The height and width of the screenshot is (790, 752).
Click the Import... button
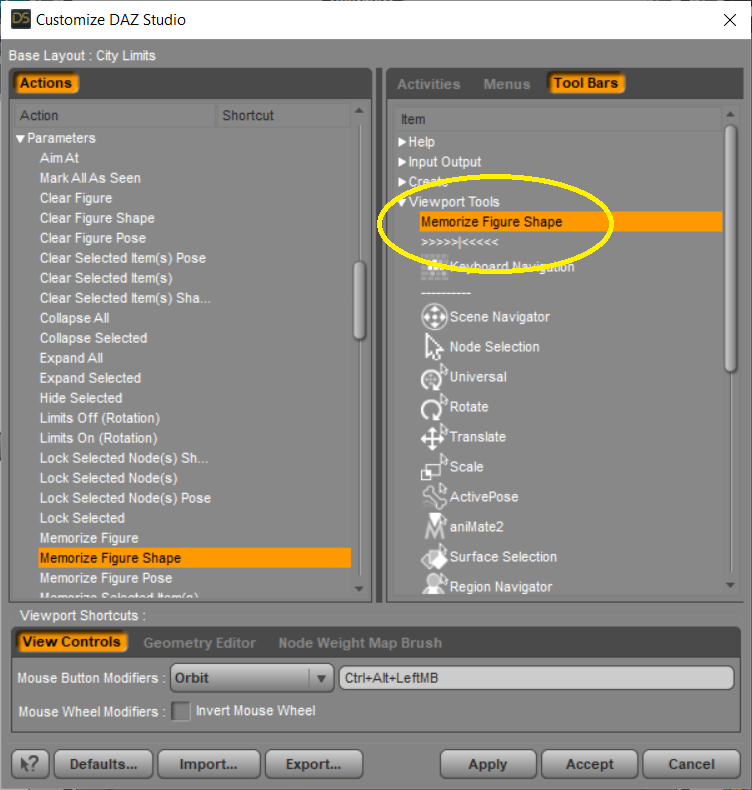[209, 764]
